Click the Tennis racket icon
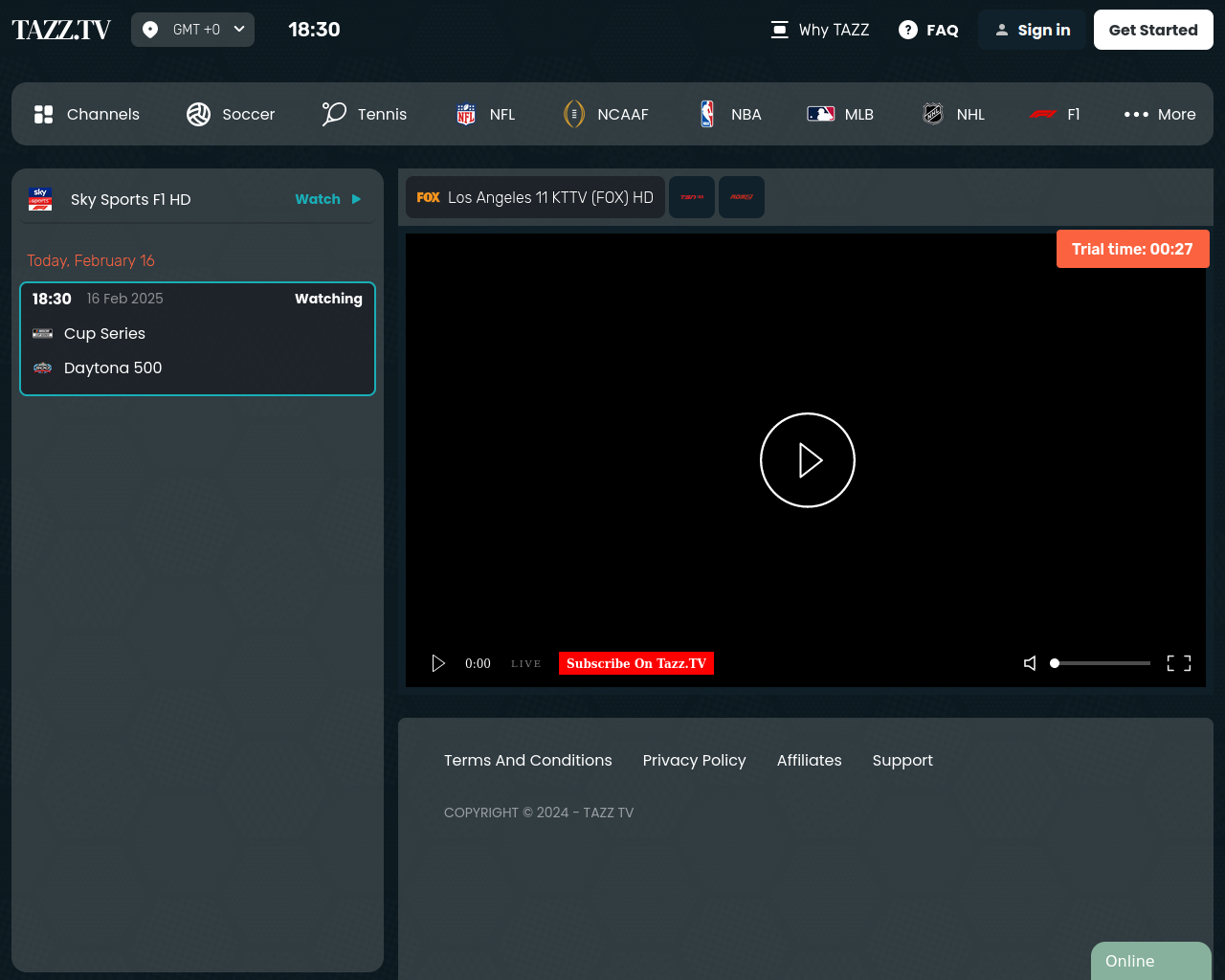This screenshot has width=1225, height=980. [334, 114]
